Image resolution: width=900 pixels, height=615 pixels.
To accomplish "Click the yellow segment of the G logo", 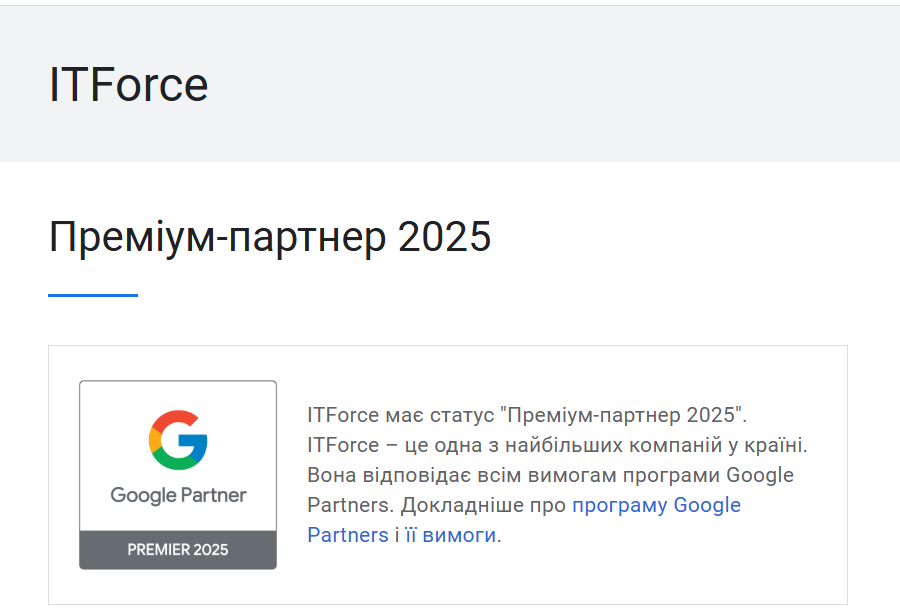I will (154, 440).
